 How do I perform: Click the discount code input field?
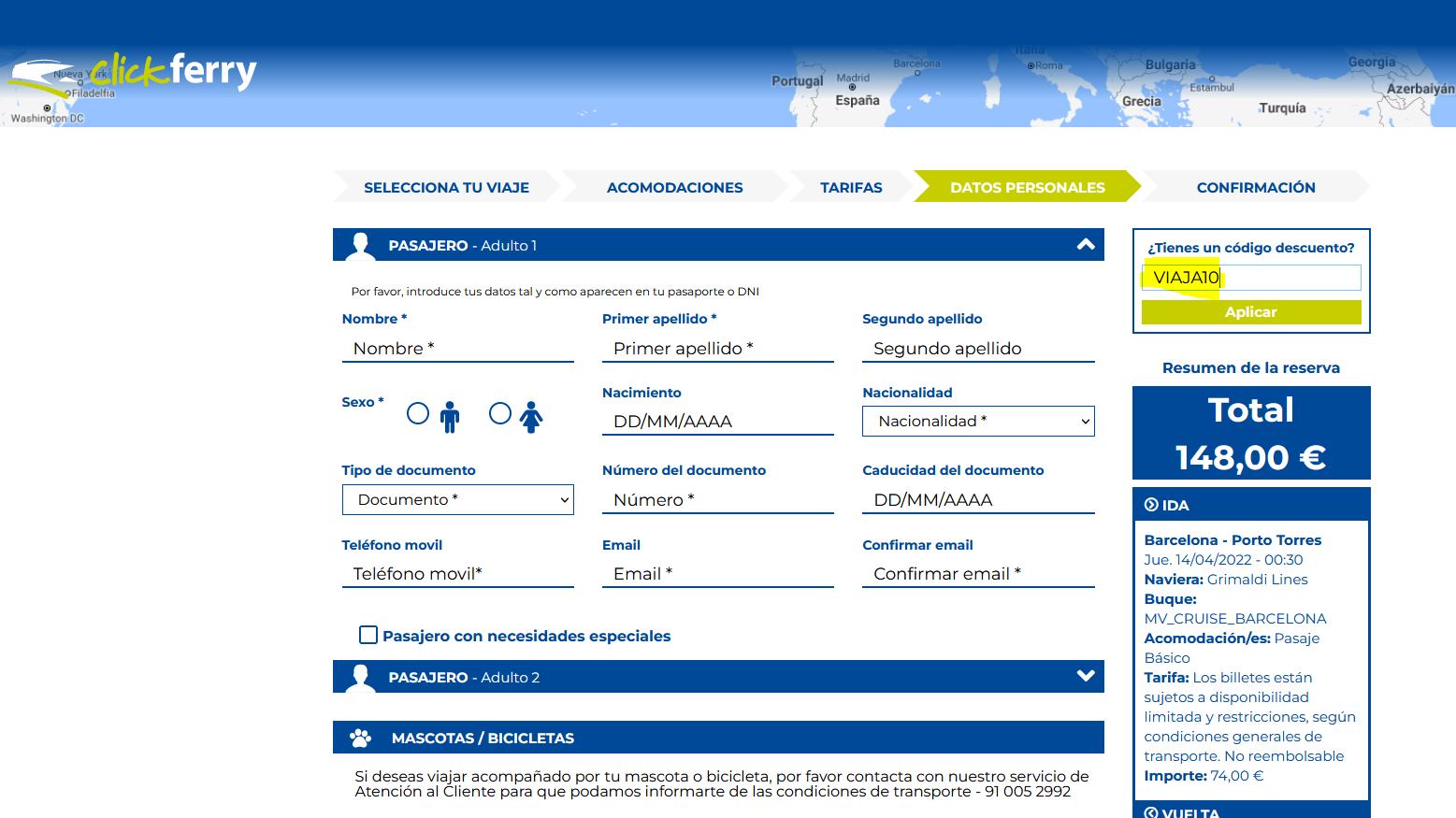pyautogui.click(x=1251, y=278)
